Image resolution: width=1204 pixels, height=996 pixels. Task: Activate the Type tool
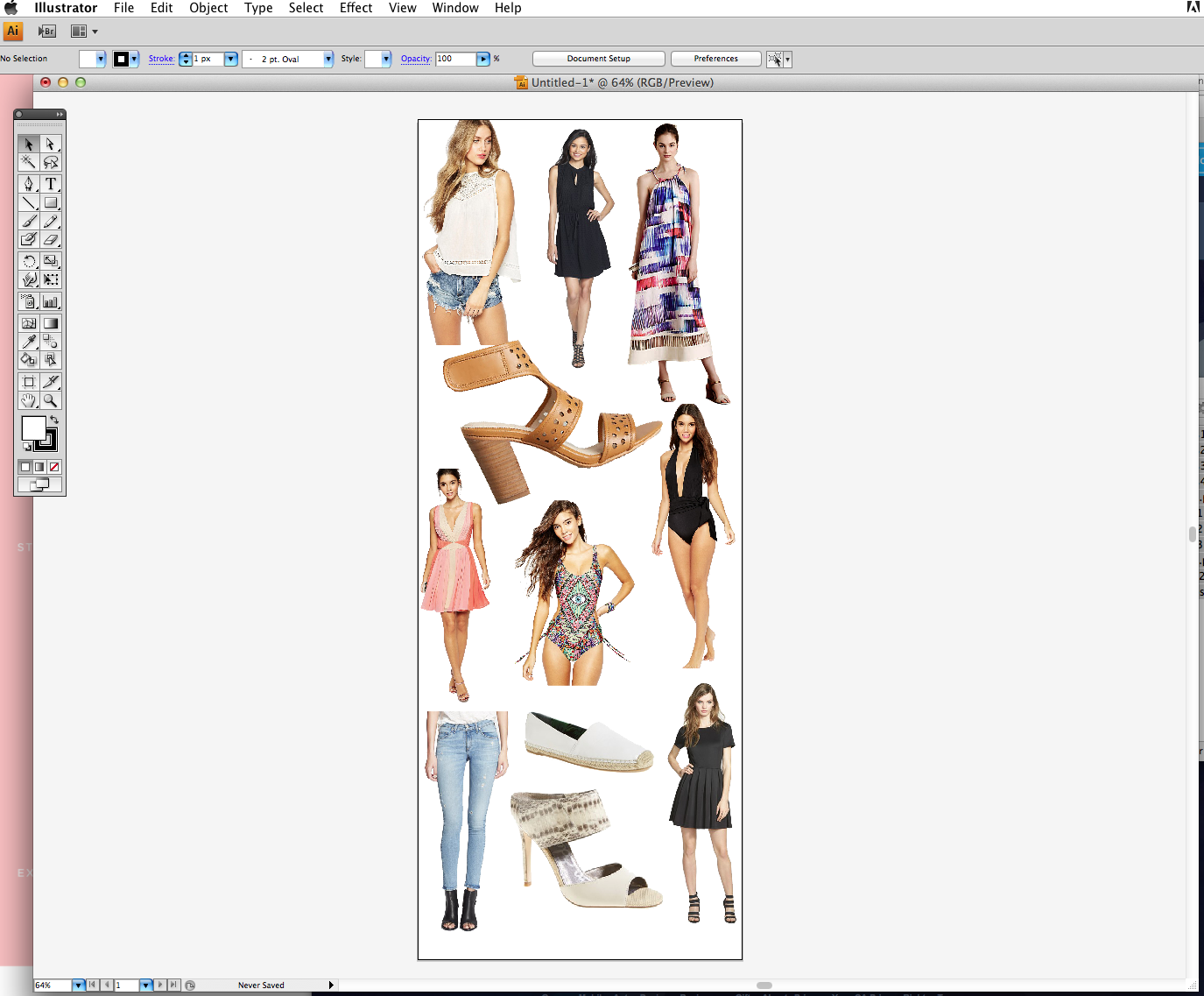click(51, 184)
